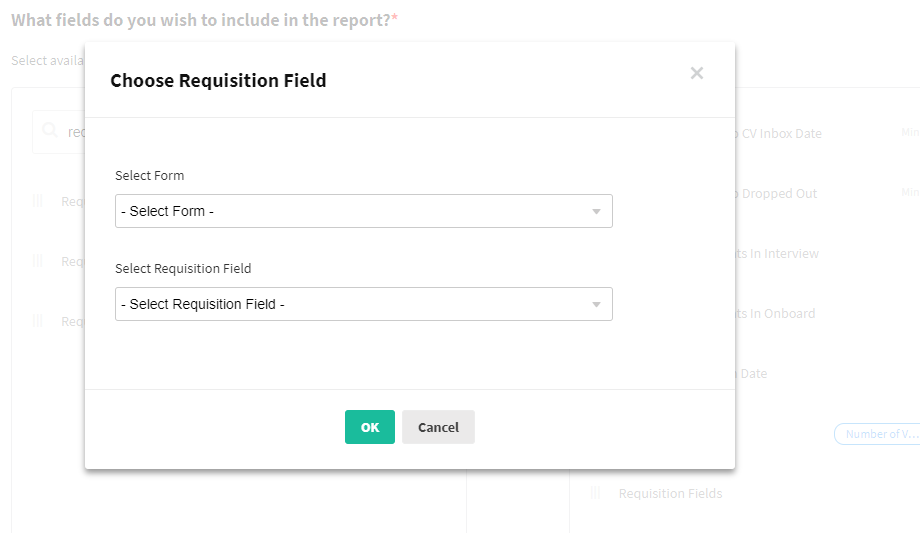Open the Select Form combo box
The image size is (920, 533).
[x=364, y=211]
